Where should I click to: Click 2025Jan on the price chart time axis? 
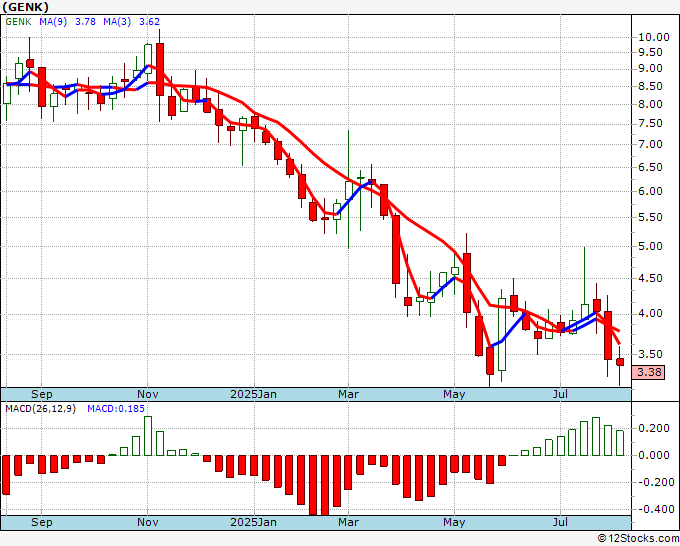[253, 394]
